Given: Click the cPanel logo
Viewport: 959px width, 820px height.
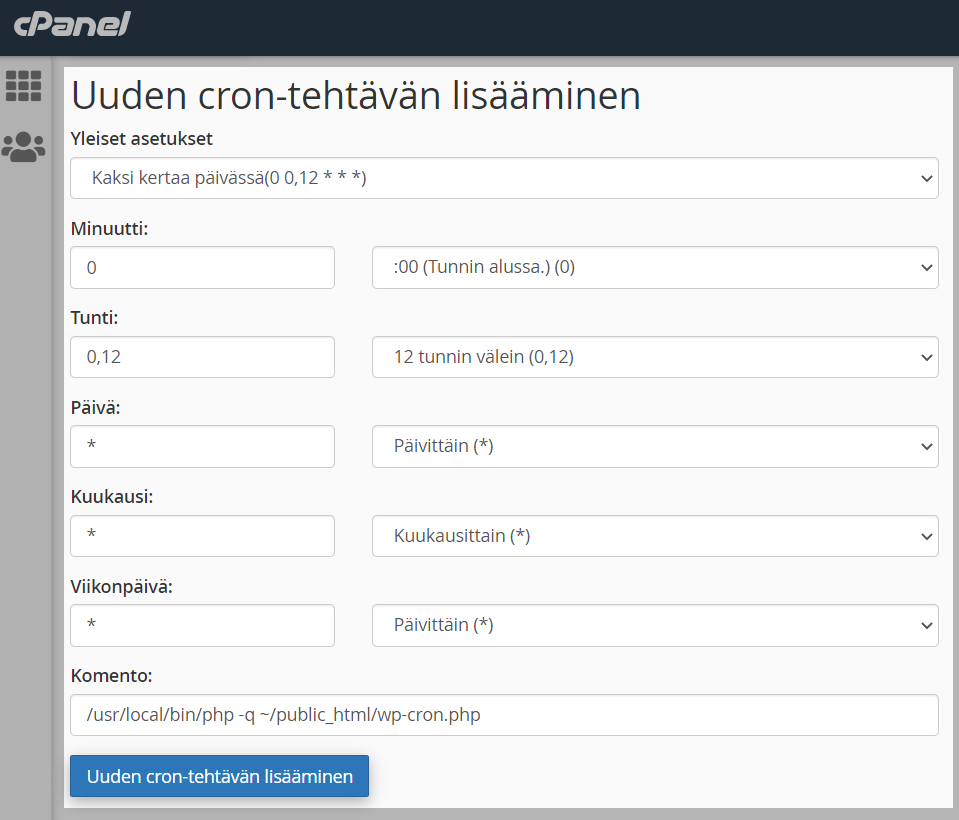Looking at the screenshot, I should click(72, 24).
